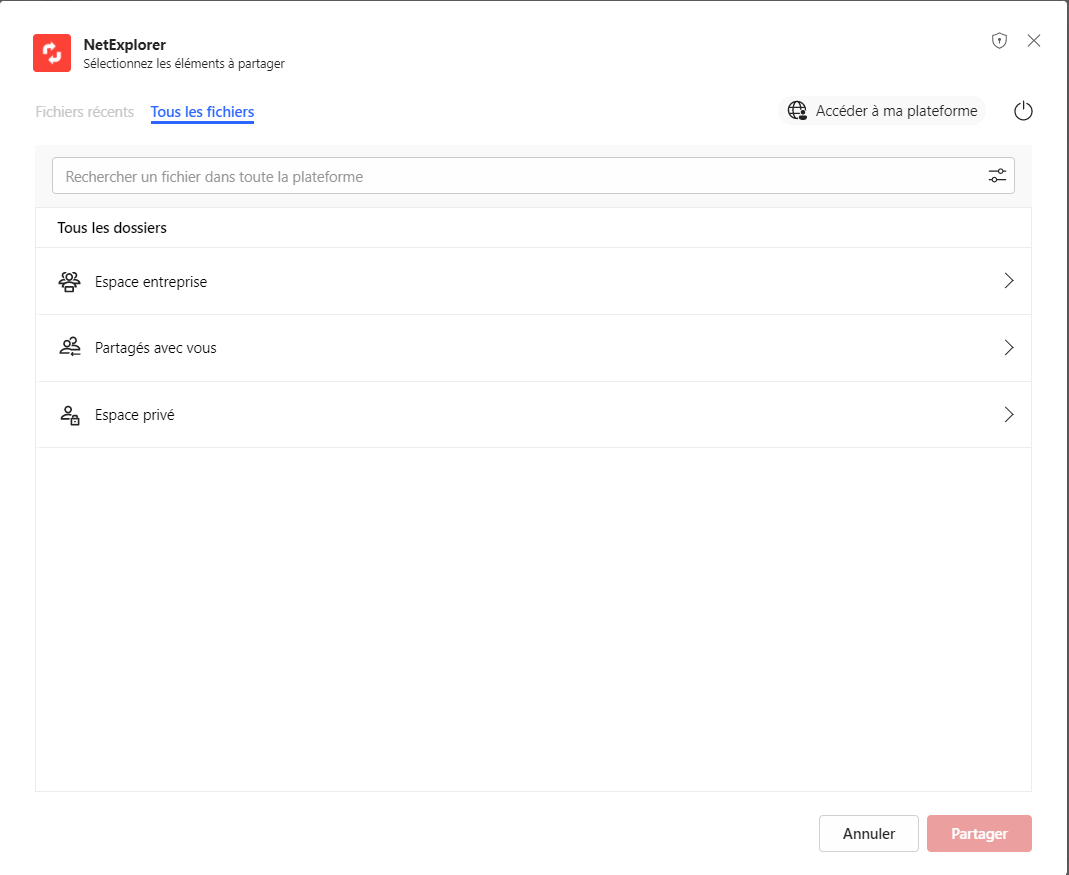The height and width of the screenshot is (875, 1069).
Task: Open Accéder à ma plateforme
Action: [x=895, y=111]
